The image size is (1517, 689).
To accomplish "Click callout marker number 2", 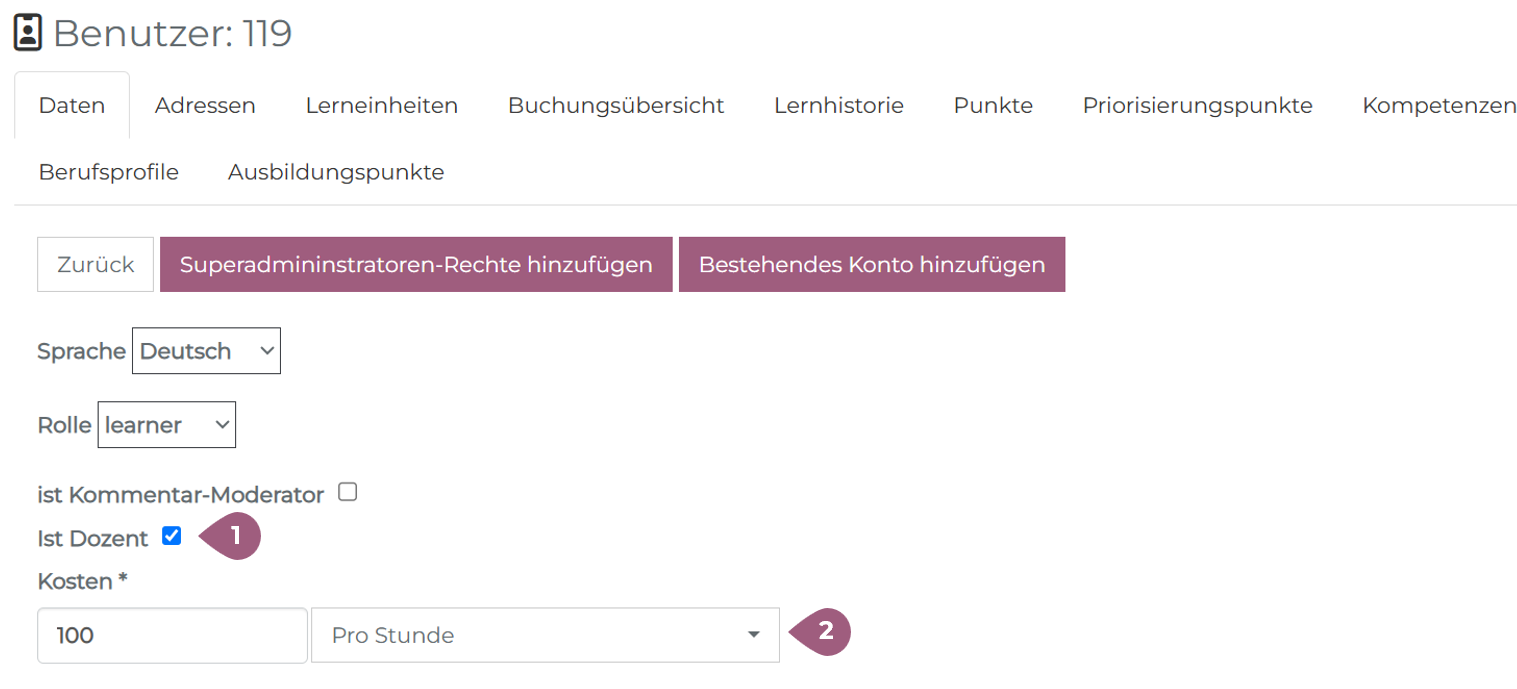I will pyautogui.click(x=822, y=632).
